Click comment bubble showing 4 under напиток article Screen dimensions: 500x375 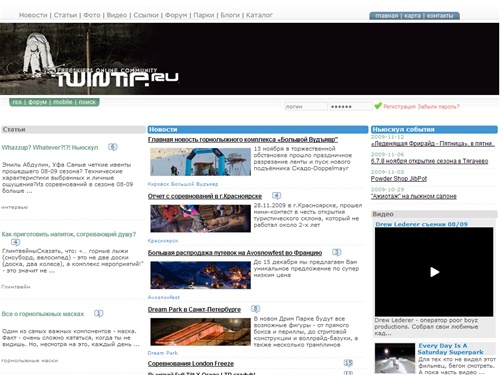[15, 242]
